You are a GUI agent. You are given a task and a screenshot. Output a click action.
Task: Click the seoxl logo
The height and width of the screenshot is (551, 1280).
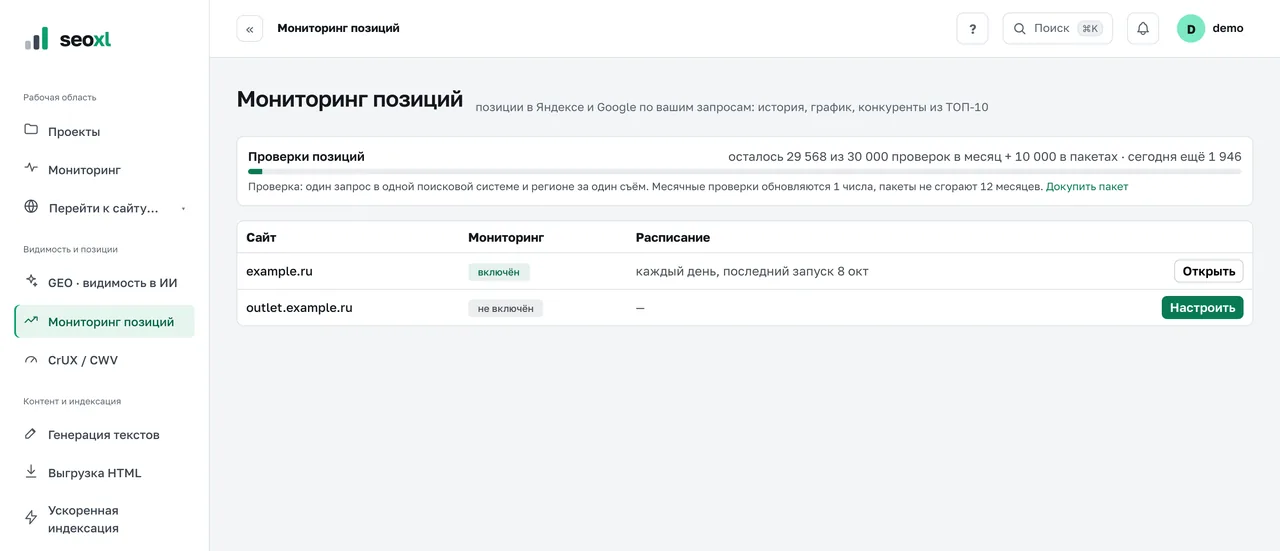point(68,40)
